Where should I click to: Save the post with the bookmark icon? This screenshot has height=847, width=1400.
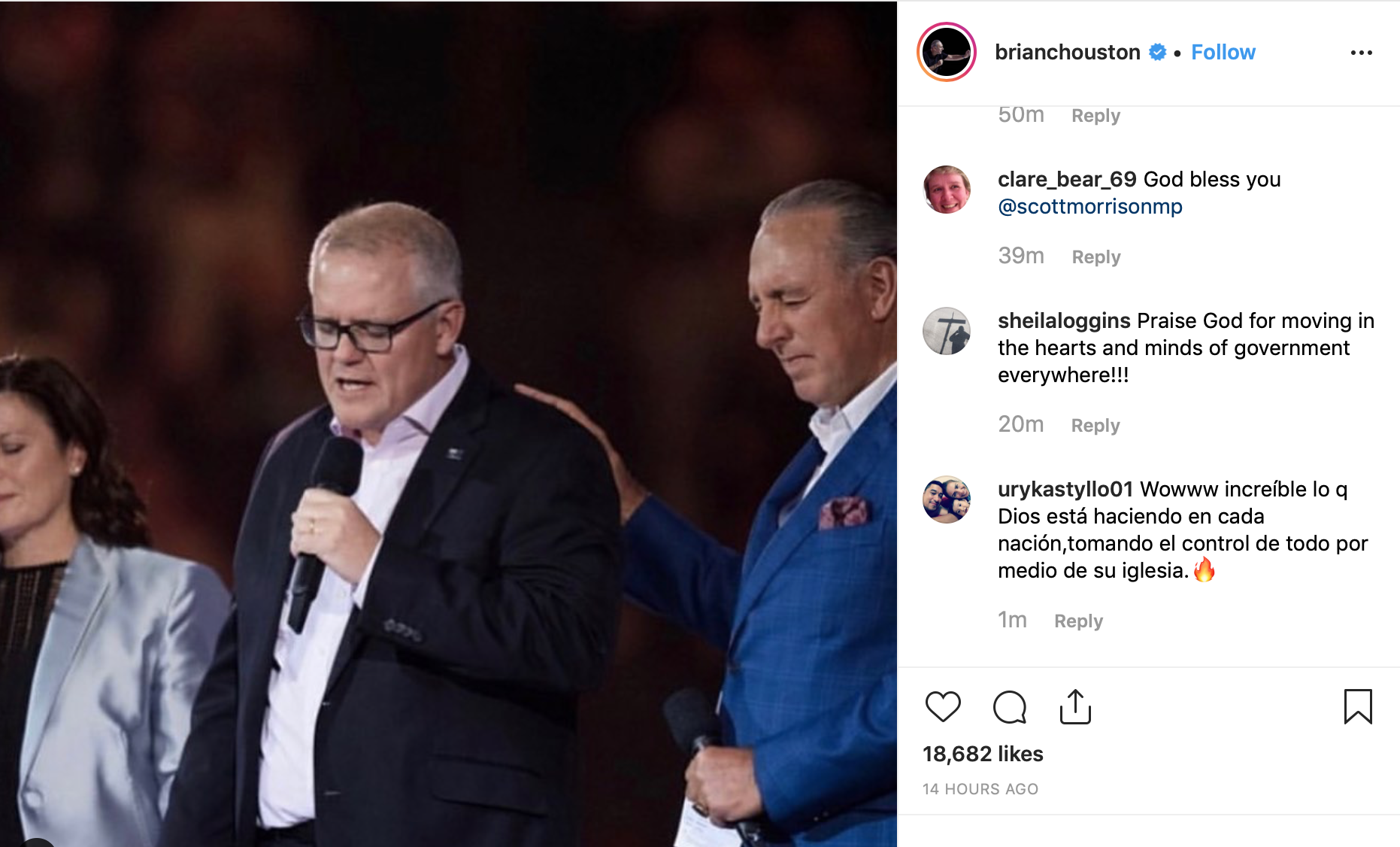click(x=1358, y=707)
